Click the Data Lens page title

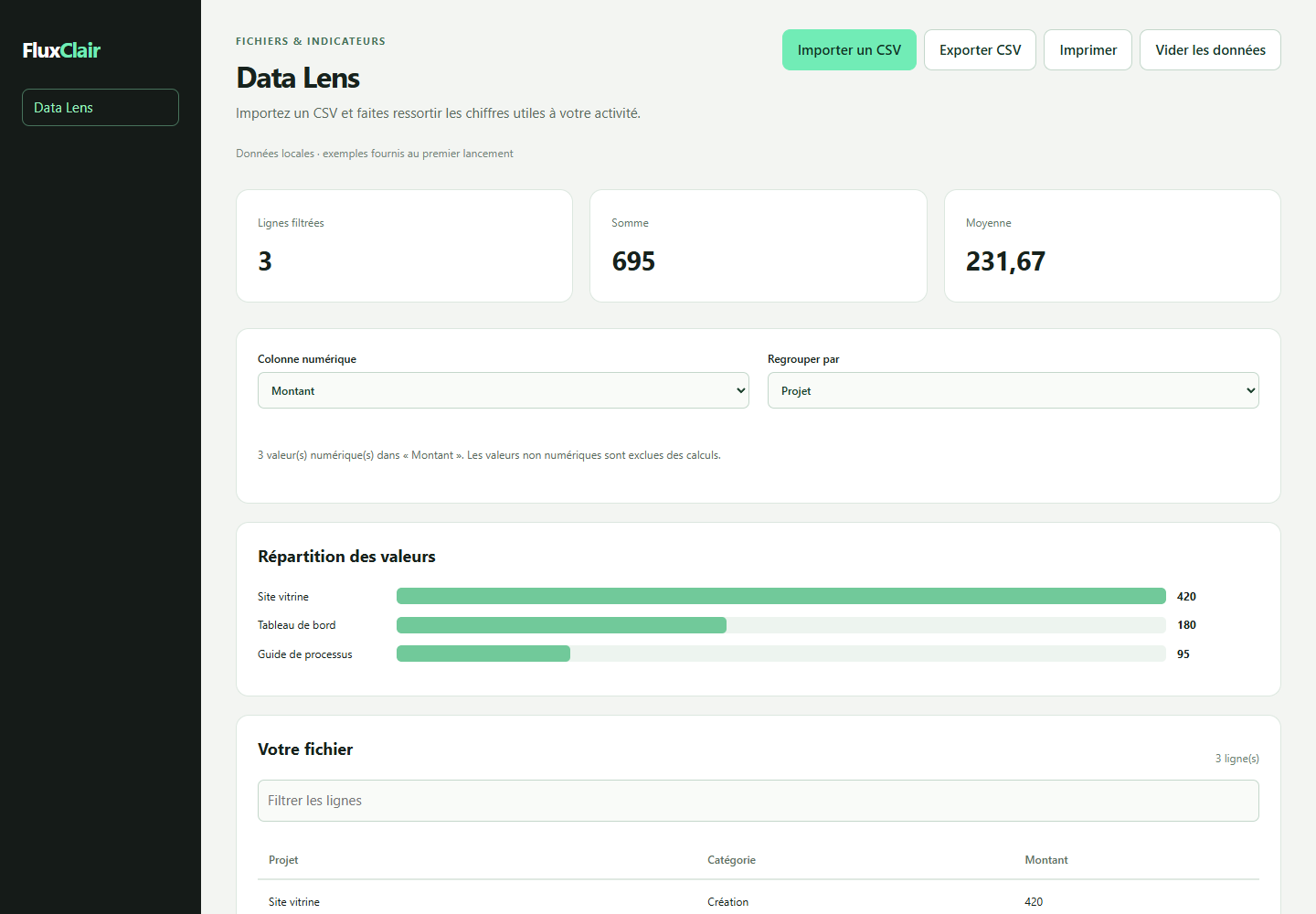(298, 79)
